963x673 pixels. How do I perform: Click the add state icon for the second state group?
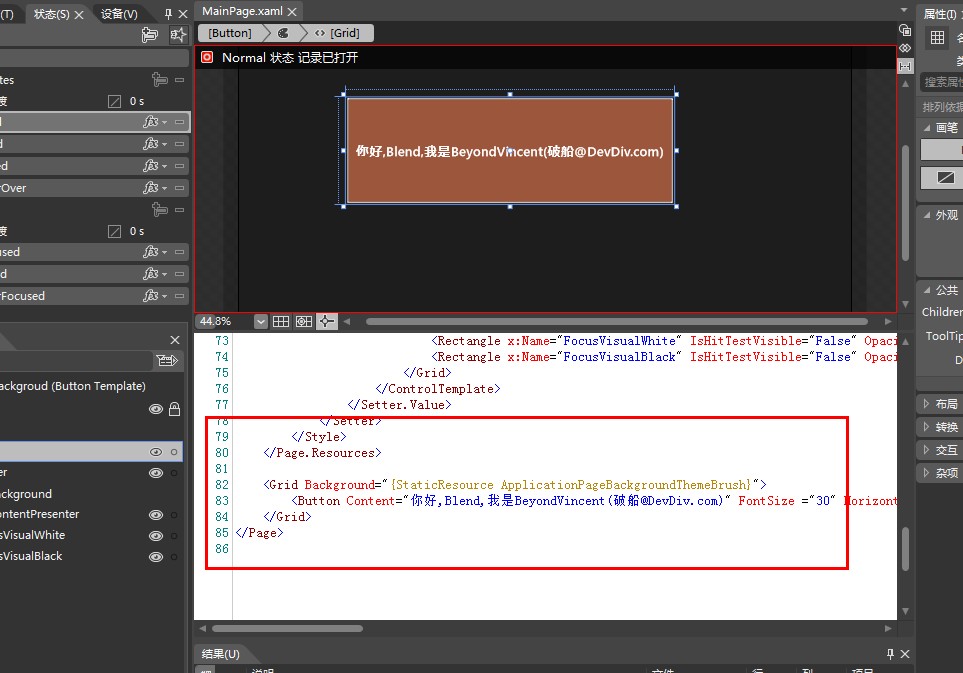tap(160, 210)
